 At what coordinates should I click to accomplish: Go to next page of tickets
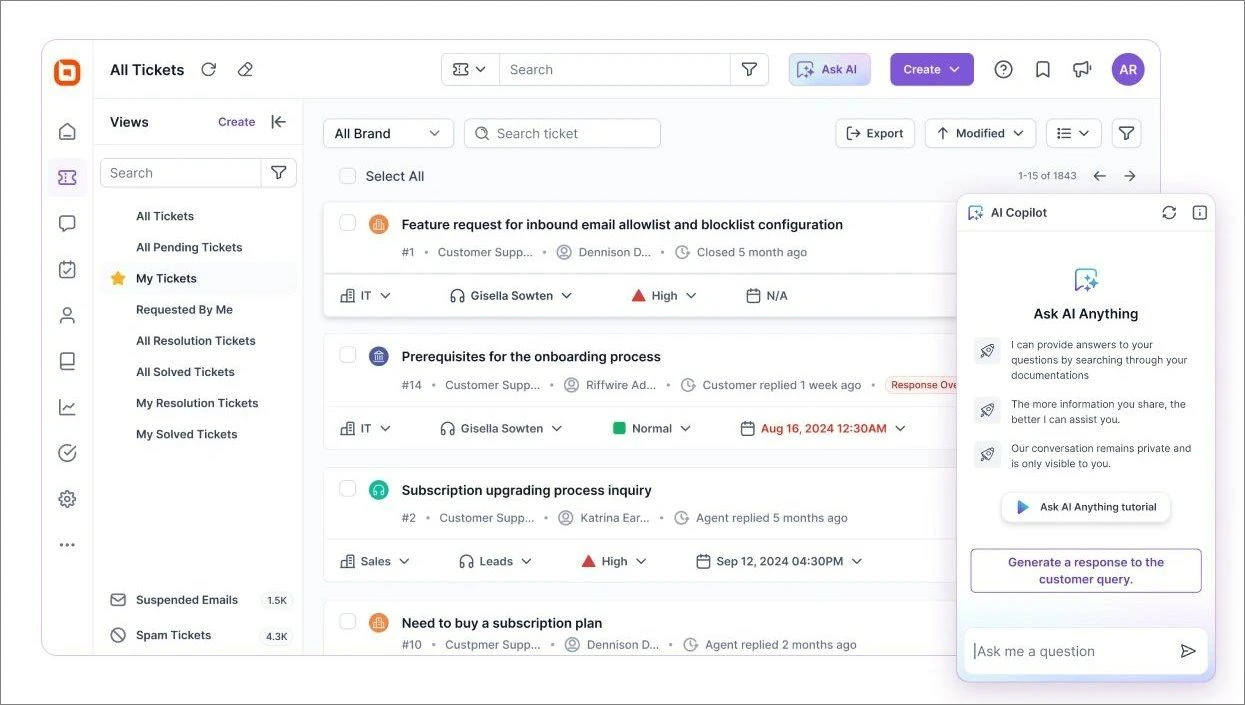(1130, 176)
